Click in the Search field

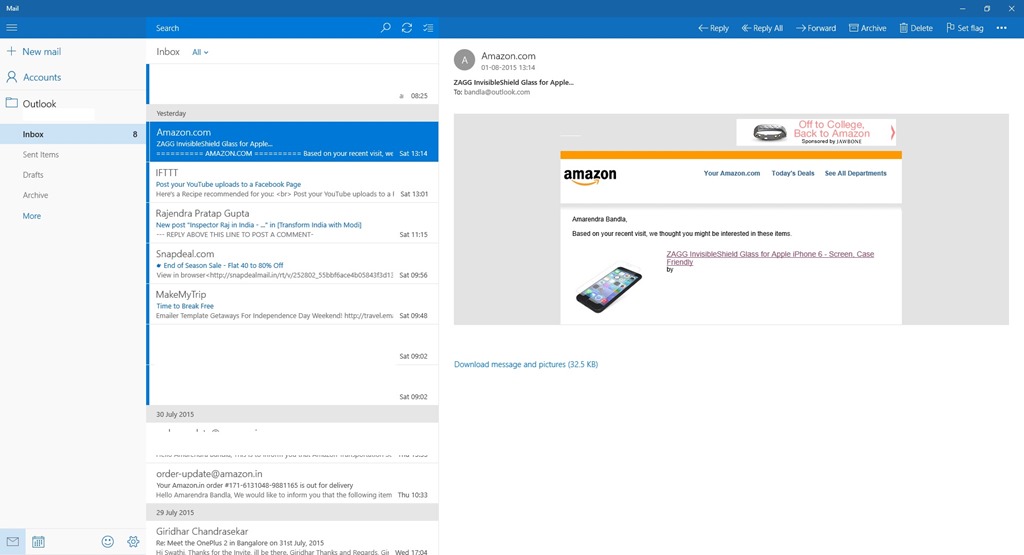tap(264, 27)
